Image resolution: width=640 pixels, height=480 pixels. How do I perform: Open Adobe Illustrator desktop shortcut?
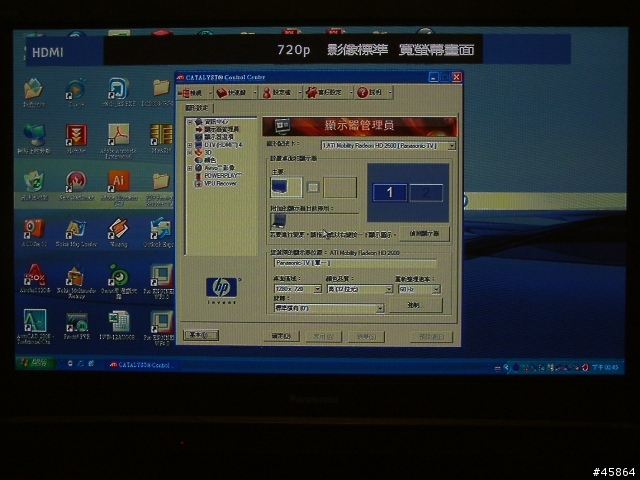coord(118,187)
